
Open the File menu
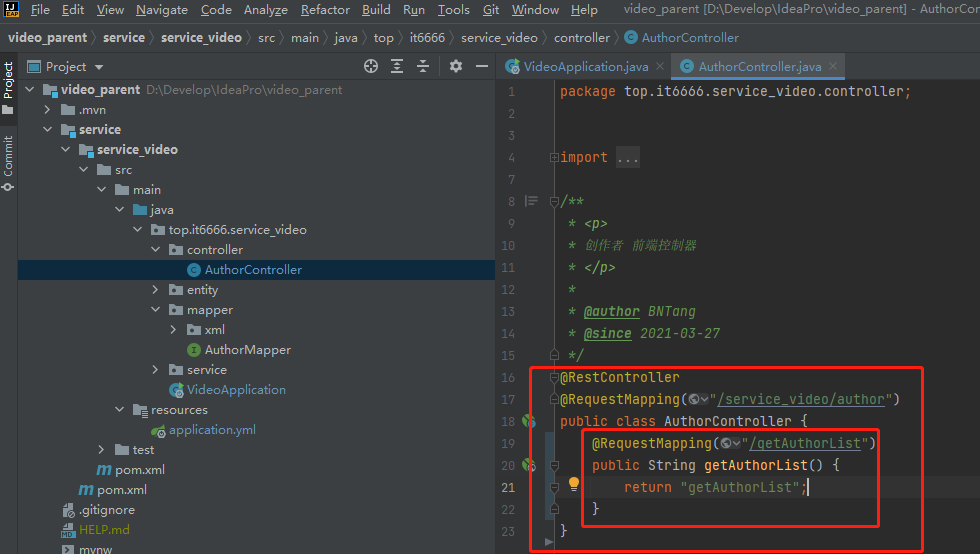pos(40,9)
